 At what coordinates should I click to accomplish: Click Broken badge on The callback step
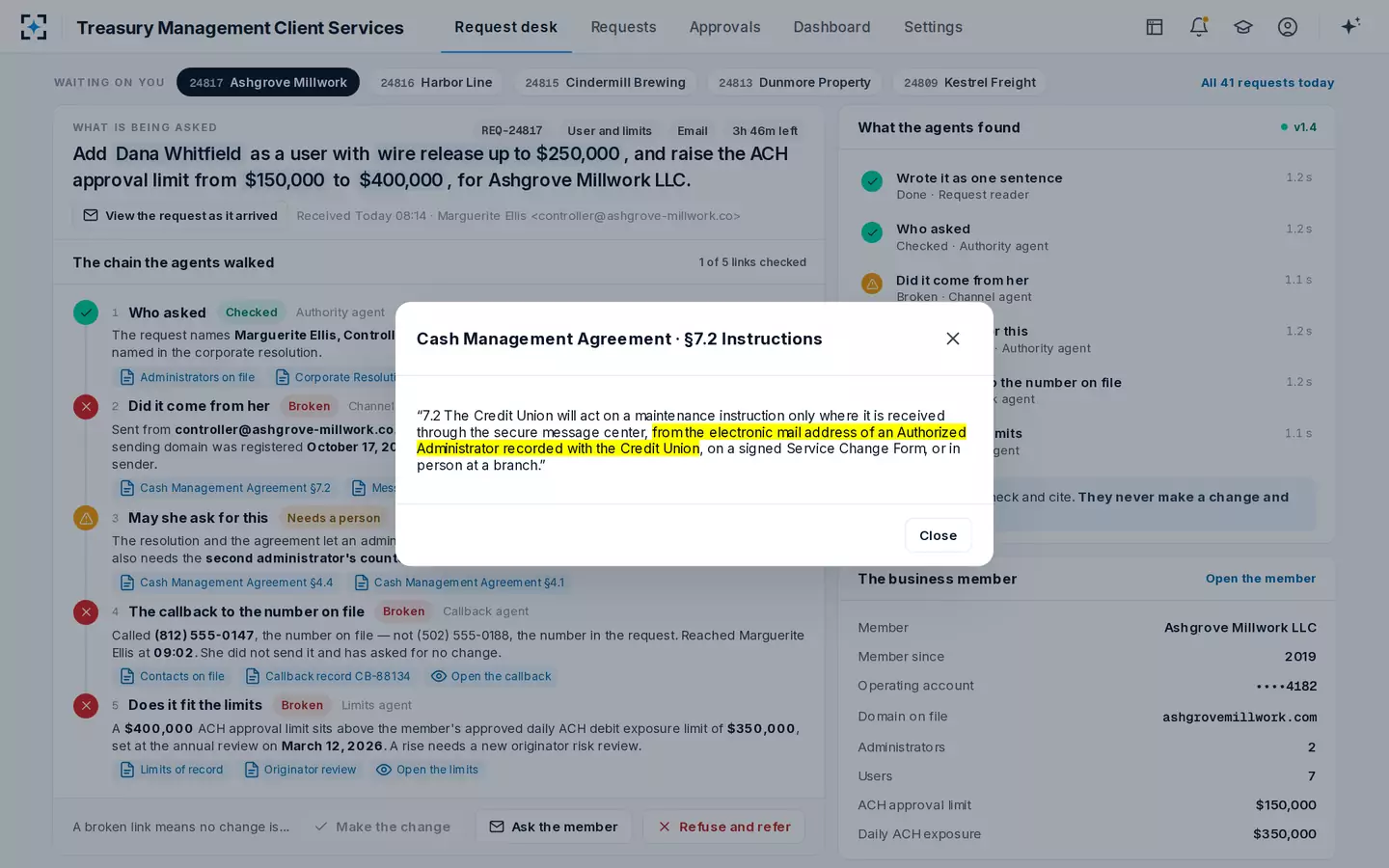(403, 611)
